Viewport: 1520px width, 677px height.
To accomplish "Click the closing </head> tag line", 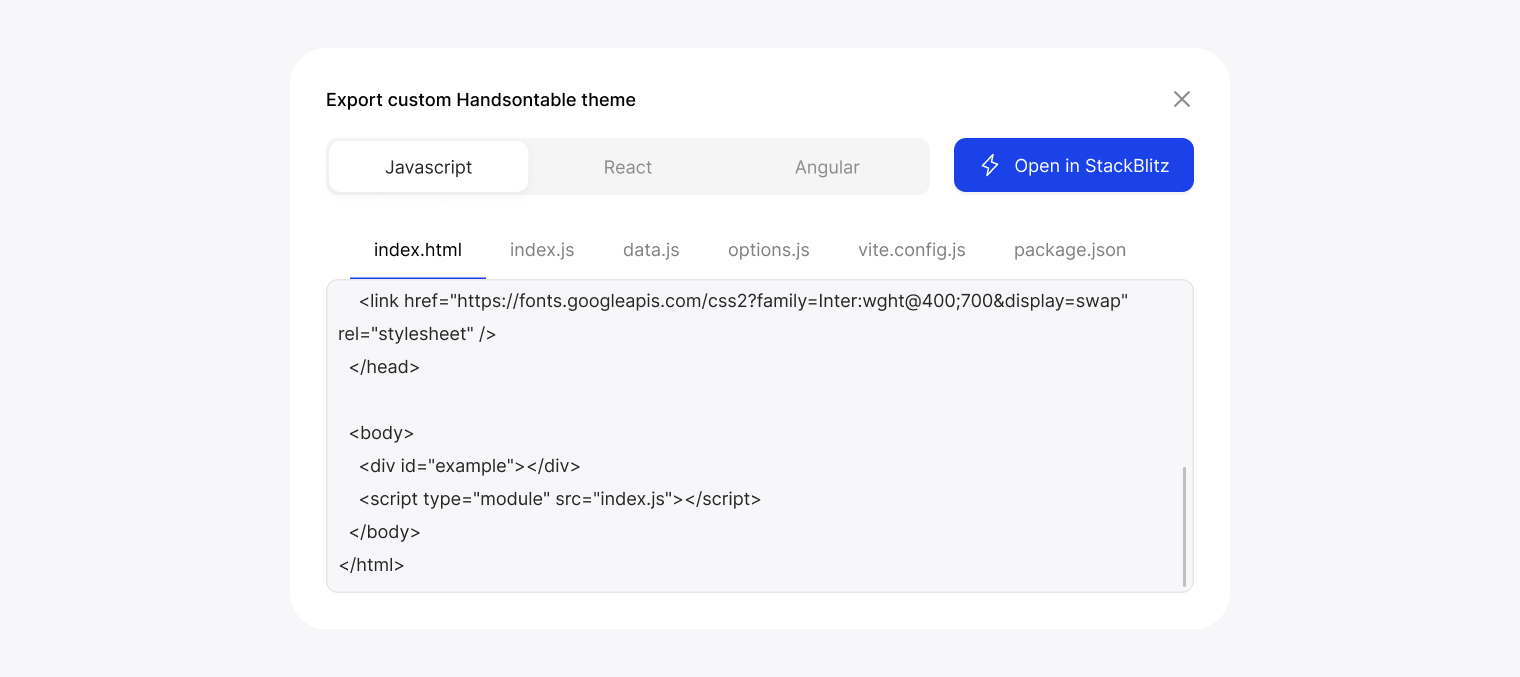I will 384,367.
